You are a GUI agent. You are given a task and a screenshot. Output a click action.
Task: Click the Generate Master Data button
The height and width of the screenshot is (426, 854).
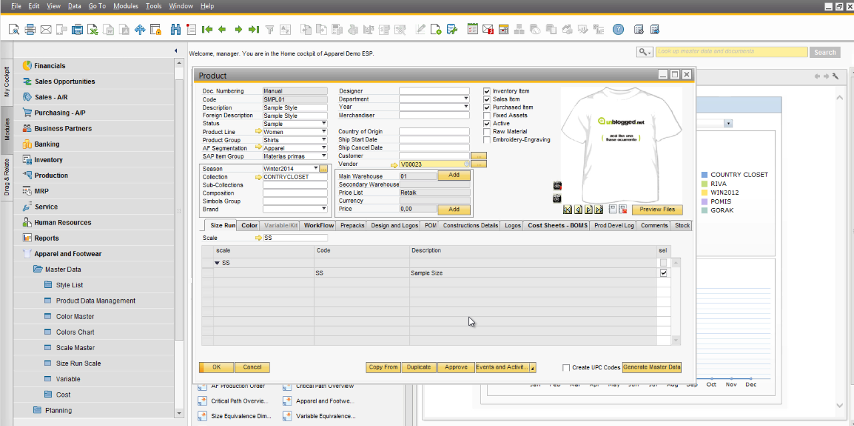(x=651, y=367)
